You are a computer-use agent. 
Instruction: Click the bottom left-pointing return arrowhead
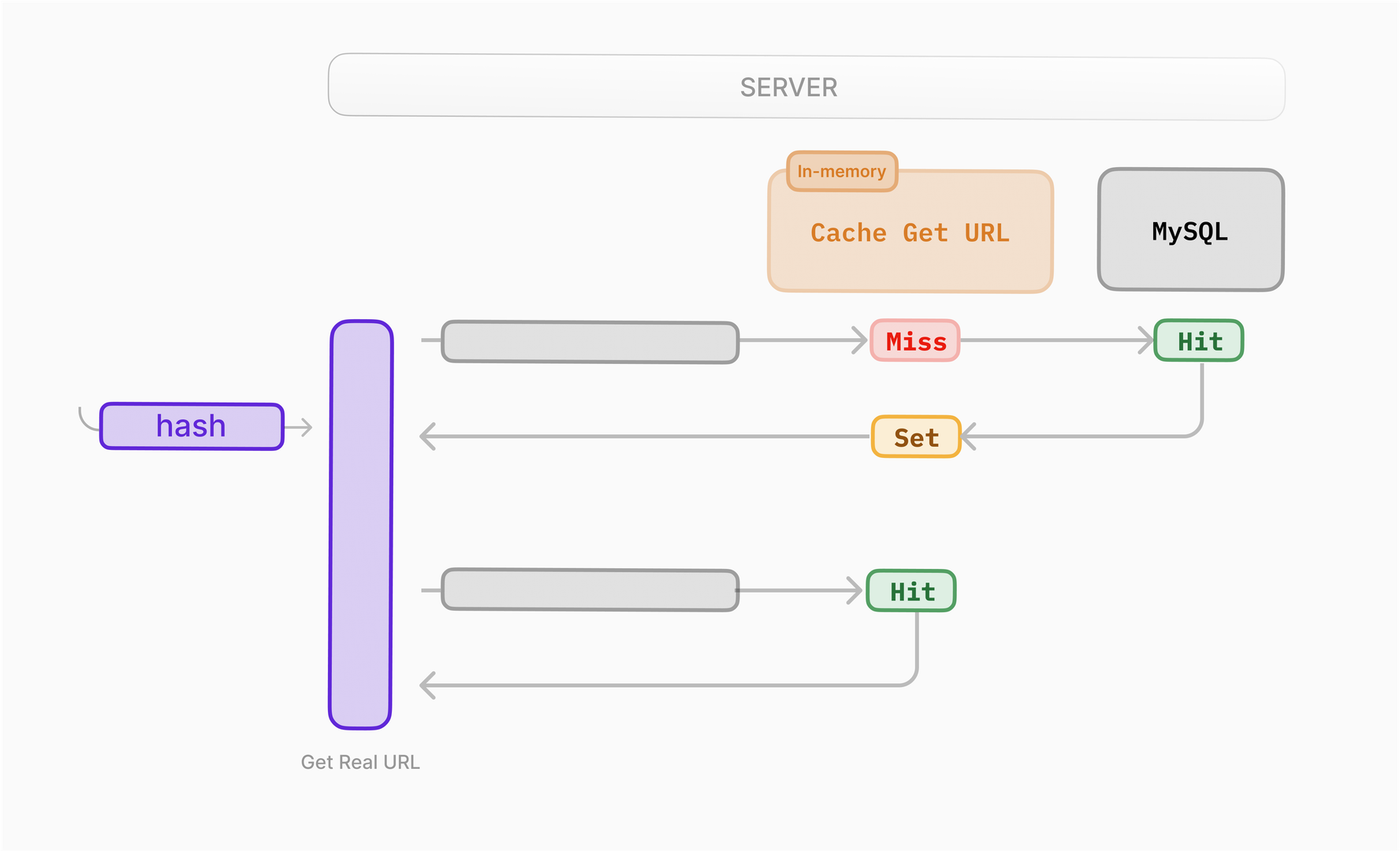tap(428, 686)
